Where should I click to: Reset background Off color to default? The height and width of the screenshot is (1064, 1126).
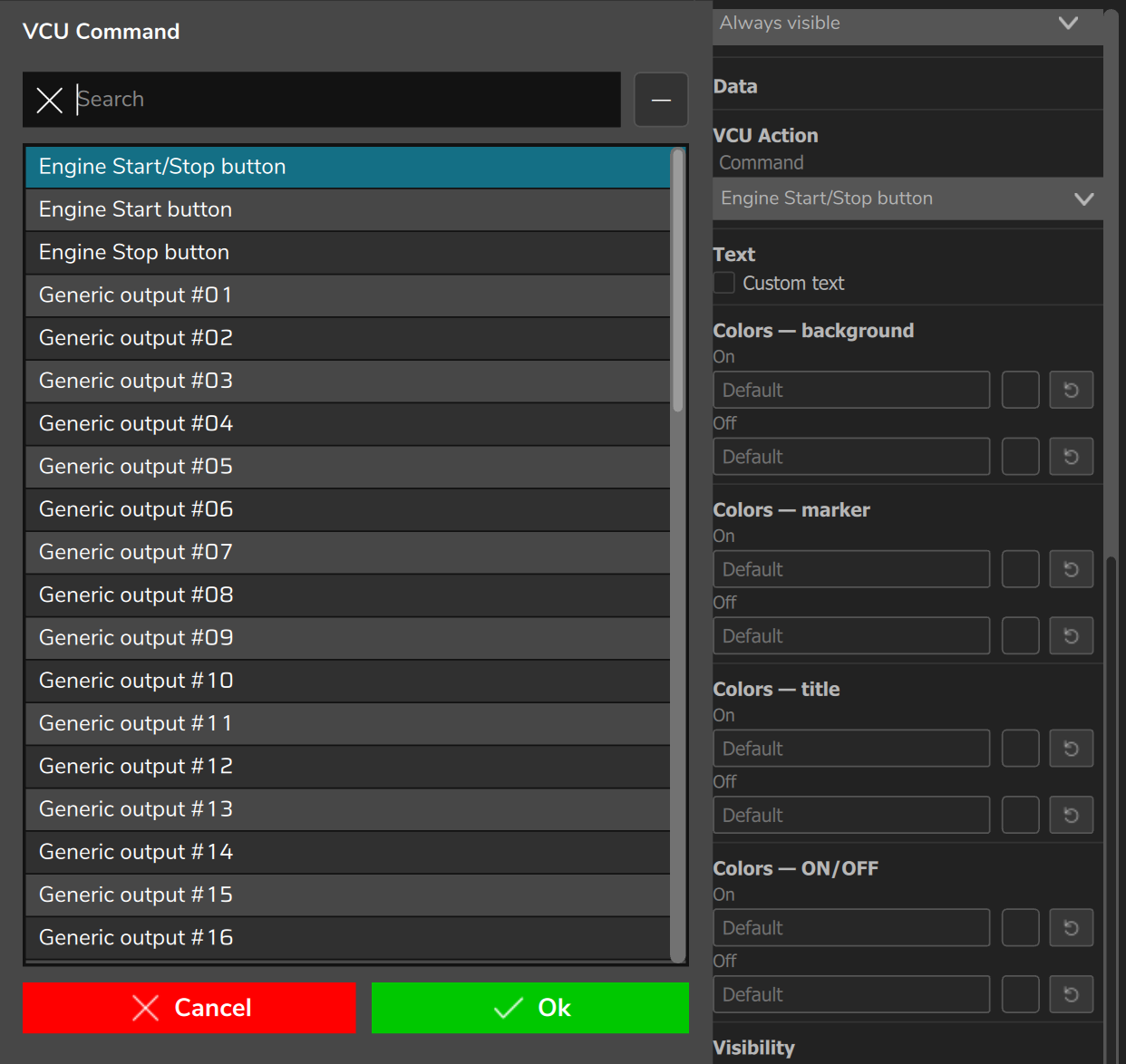1071,457
